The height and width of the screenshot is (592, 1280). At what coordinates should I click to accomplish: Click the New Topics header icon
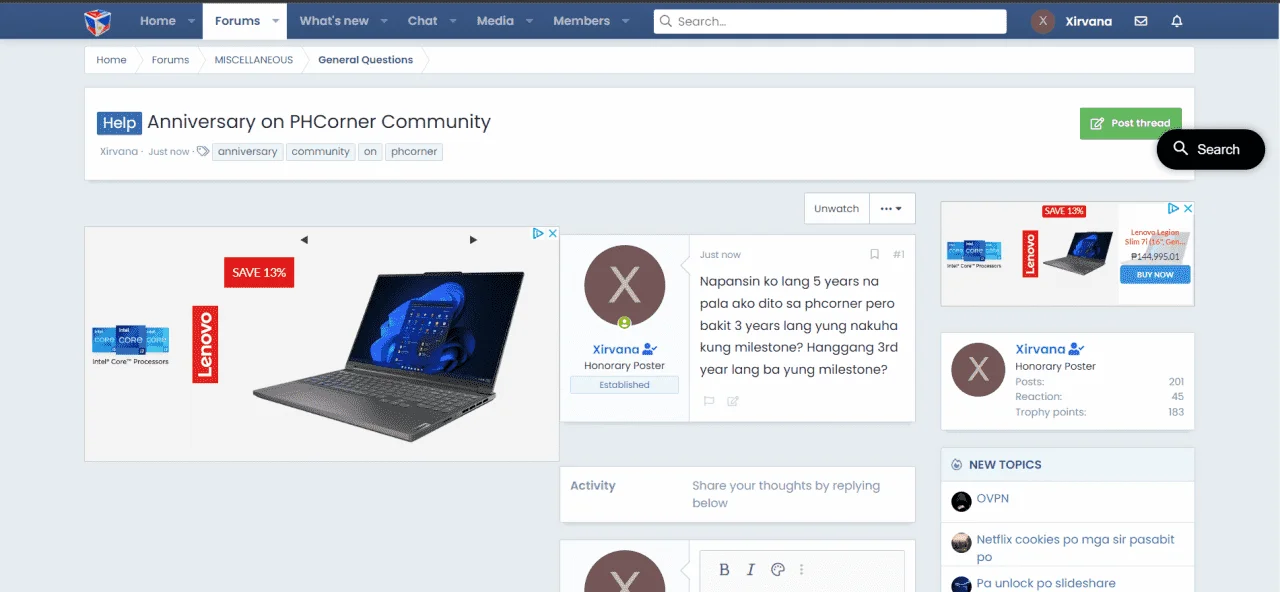[957, 465]
